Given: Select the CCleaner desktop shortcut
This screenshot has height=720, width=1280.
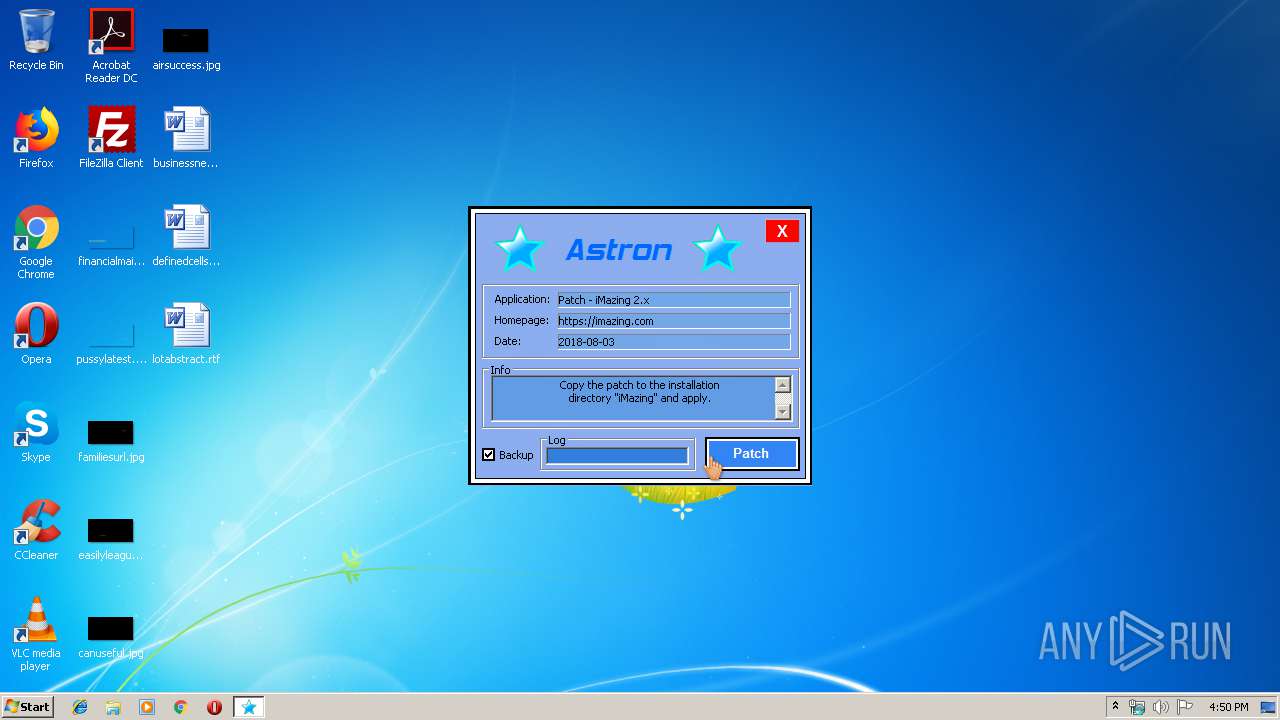Looking at the screenshot, I should tap(36, 530).
